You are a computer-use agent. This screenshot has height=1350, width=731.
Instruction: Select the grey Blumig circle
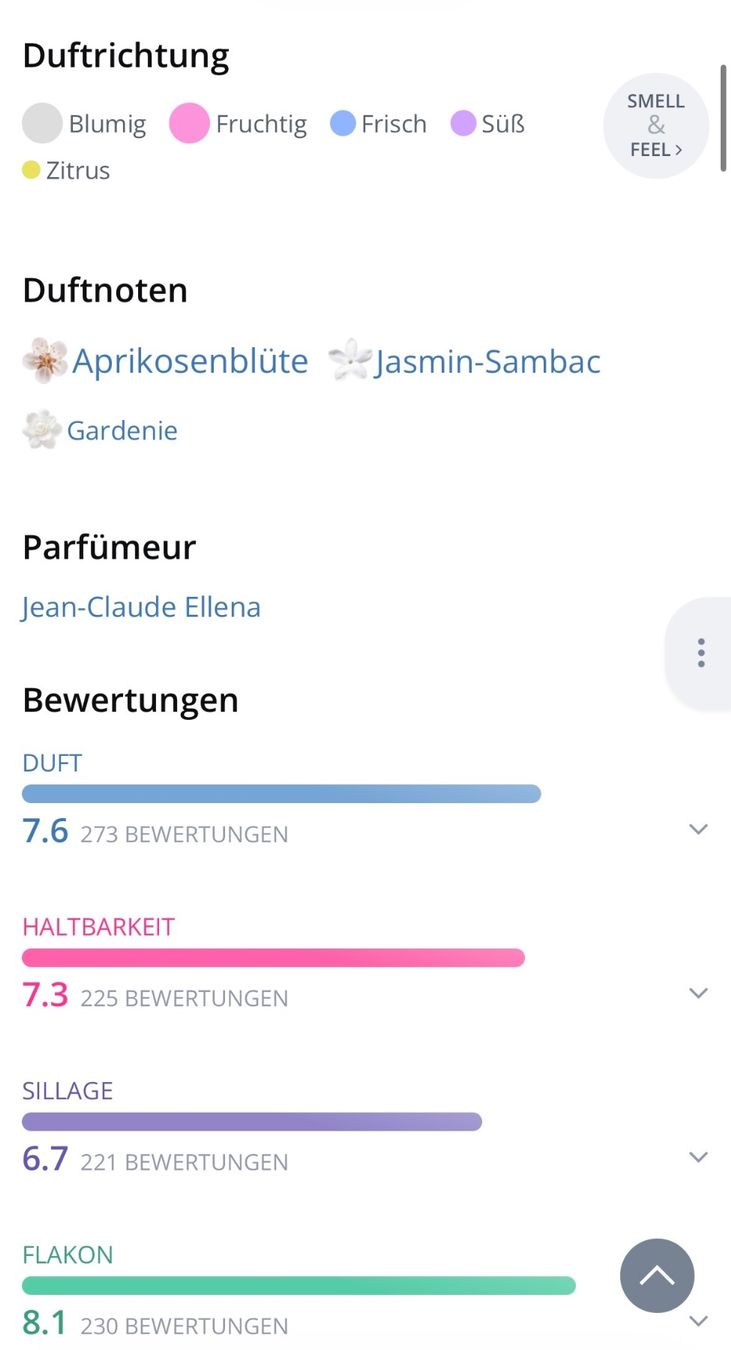click(42, 124)
